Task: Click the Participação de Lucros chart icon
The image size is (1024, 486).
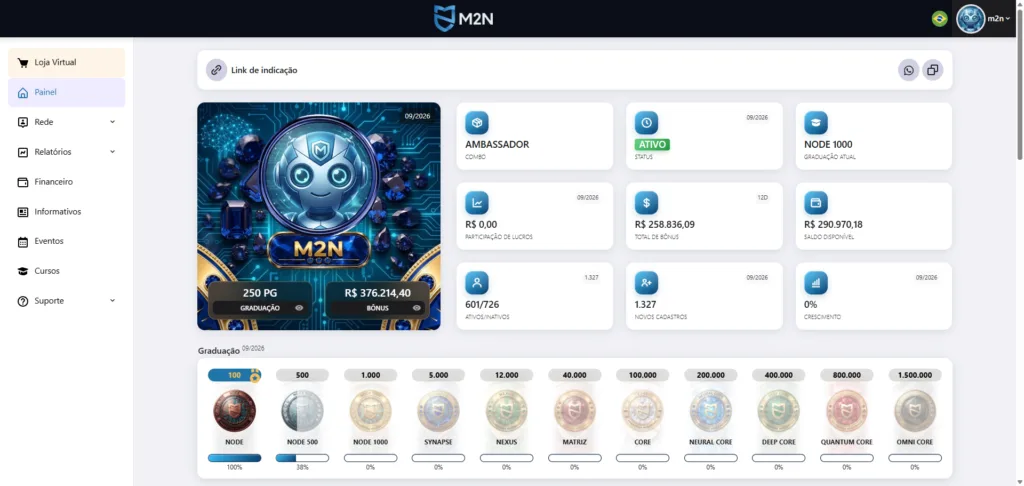Action: 477,203
